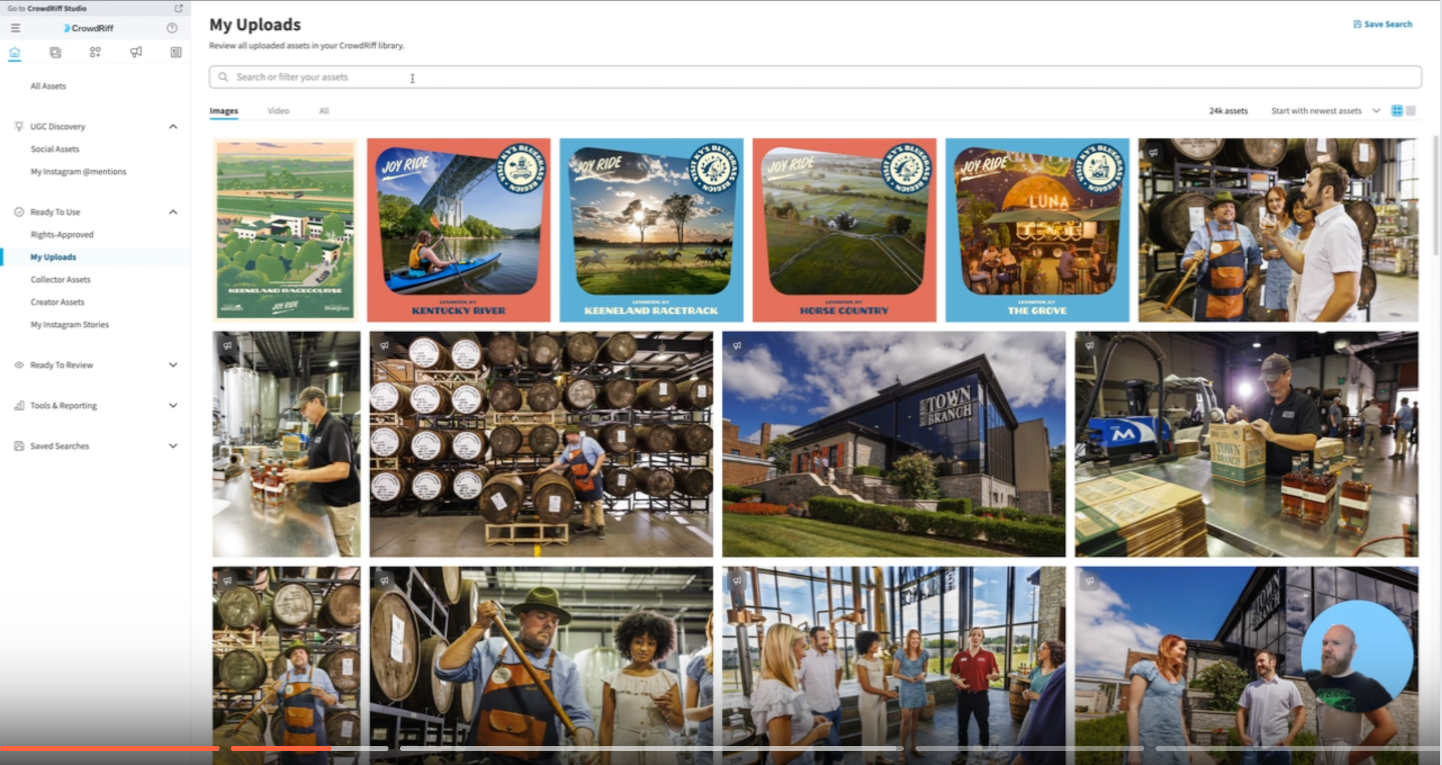Viewport: 1442px width, 765px height.
Task: Open the Town Branch building exterior photo
Action: click(894, 444)
